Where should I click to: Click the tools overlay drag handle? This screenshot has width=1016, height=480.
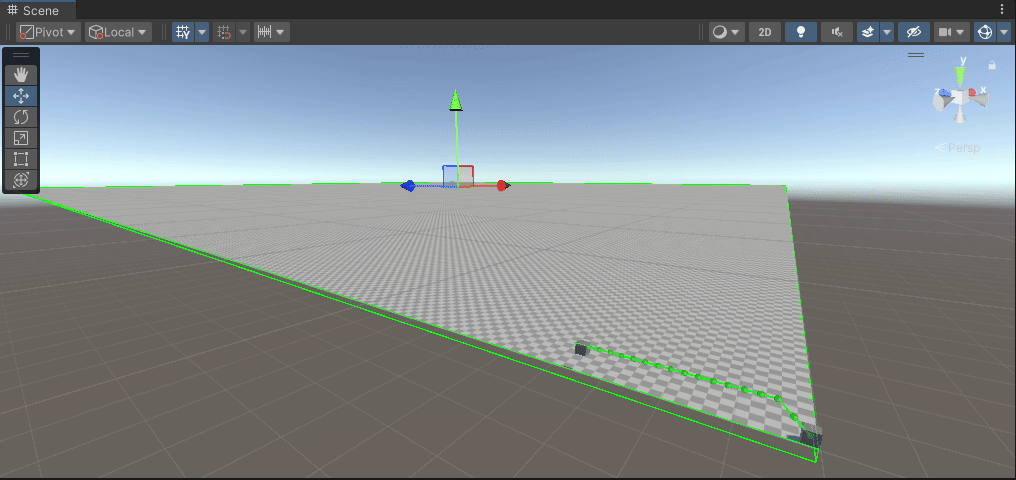pos(21,55)
